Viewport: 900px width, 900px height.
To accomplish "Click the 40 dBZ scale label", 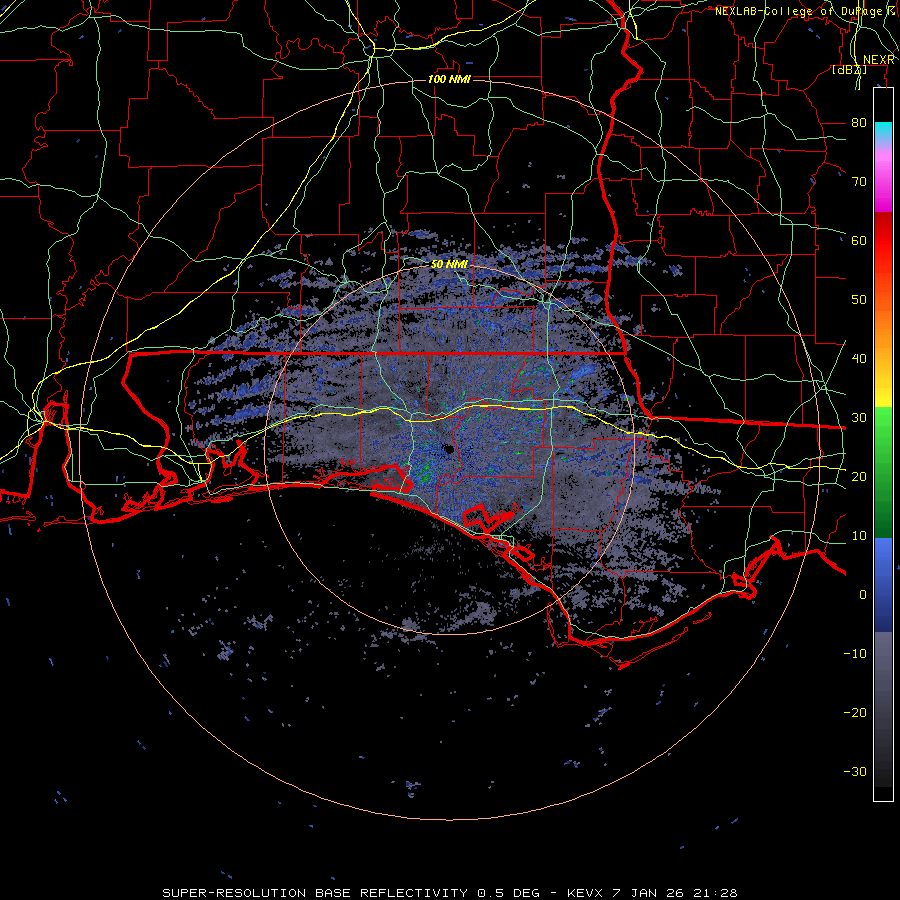I will [859, 359].
